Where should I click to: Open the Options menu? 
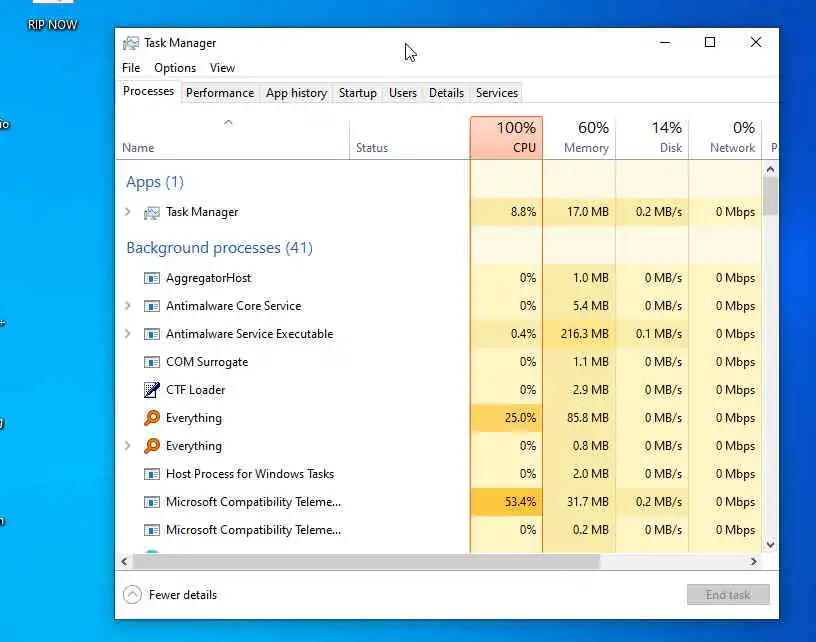tap(175, 68)
